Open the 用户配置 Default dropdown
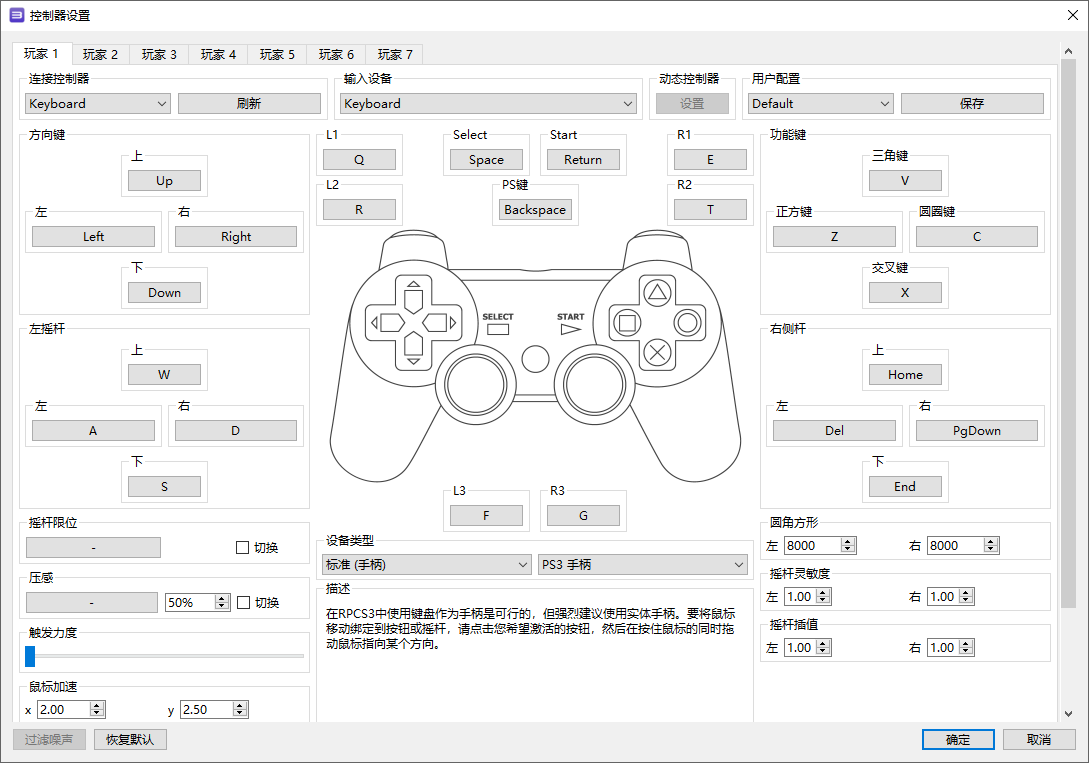The image size is (1089, 763). (821, 103)
